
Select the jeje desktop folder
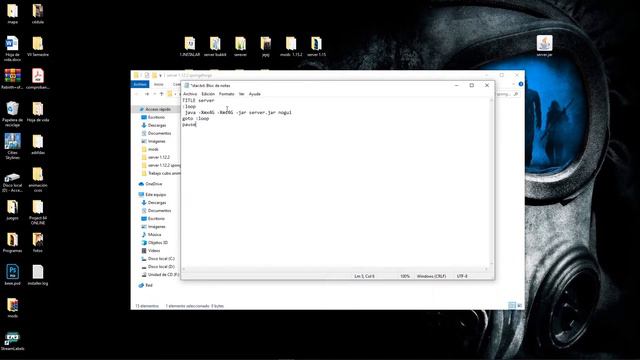(x=266, y=46)
